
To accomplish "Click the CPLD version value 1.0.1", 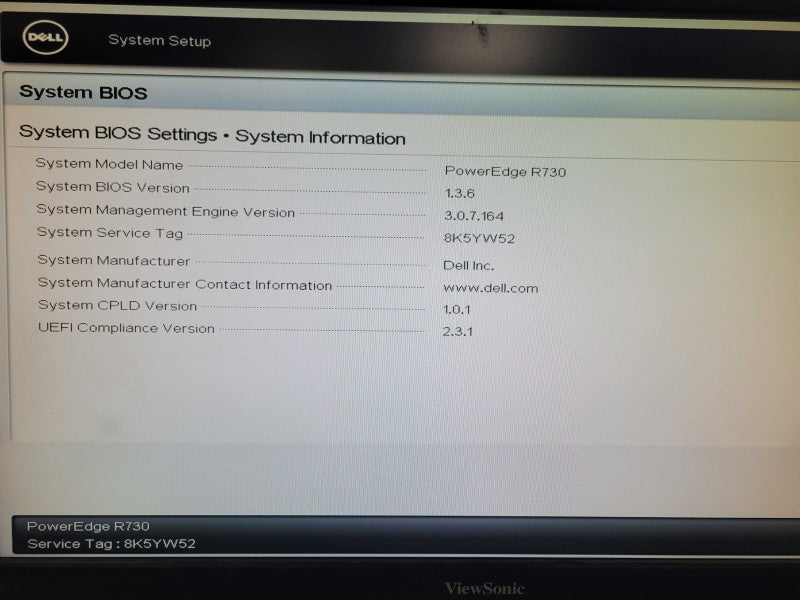I will [457, 309].
